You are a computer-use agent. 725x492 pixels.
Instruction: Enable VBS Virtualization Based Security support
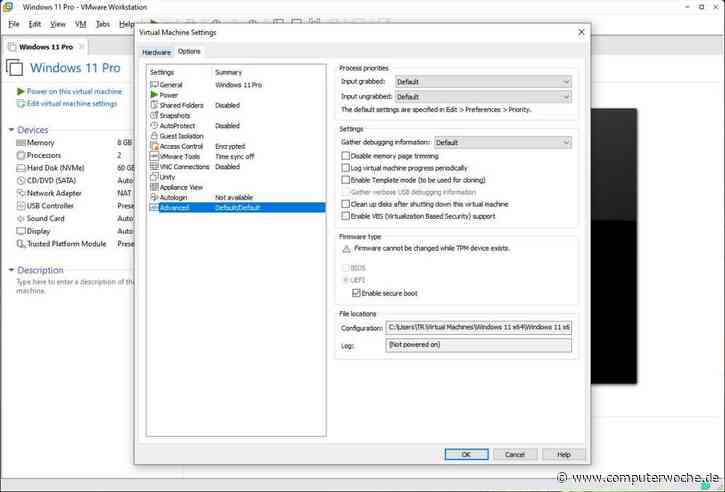point(345,216)
